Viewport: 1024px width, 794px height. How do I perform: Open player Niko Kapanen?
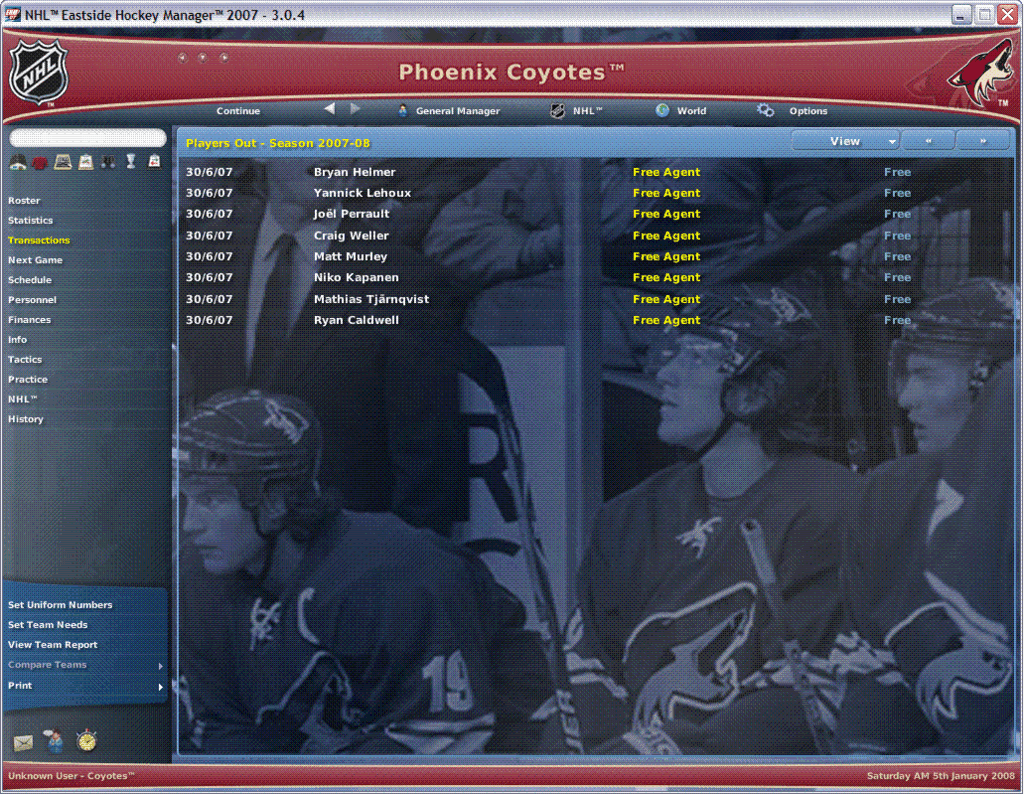pyautogui.click(x=356, y=278)
